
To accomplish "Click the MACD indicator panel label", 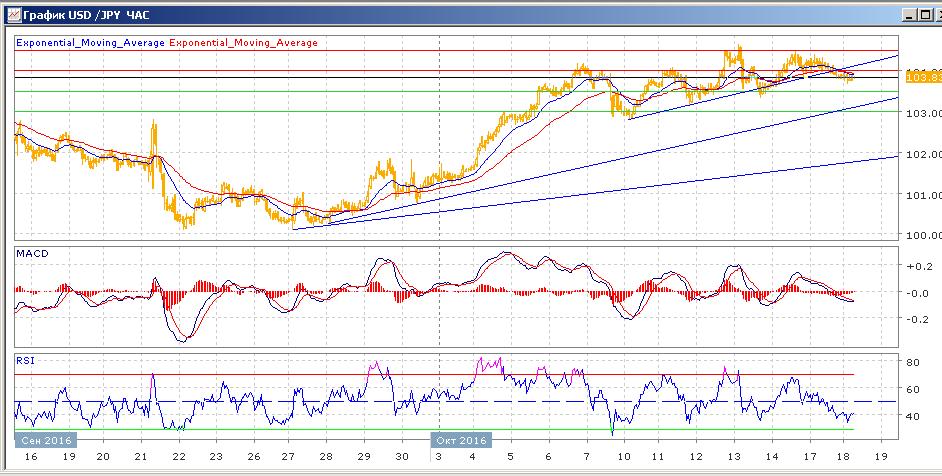I will point(32,254).
